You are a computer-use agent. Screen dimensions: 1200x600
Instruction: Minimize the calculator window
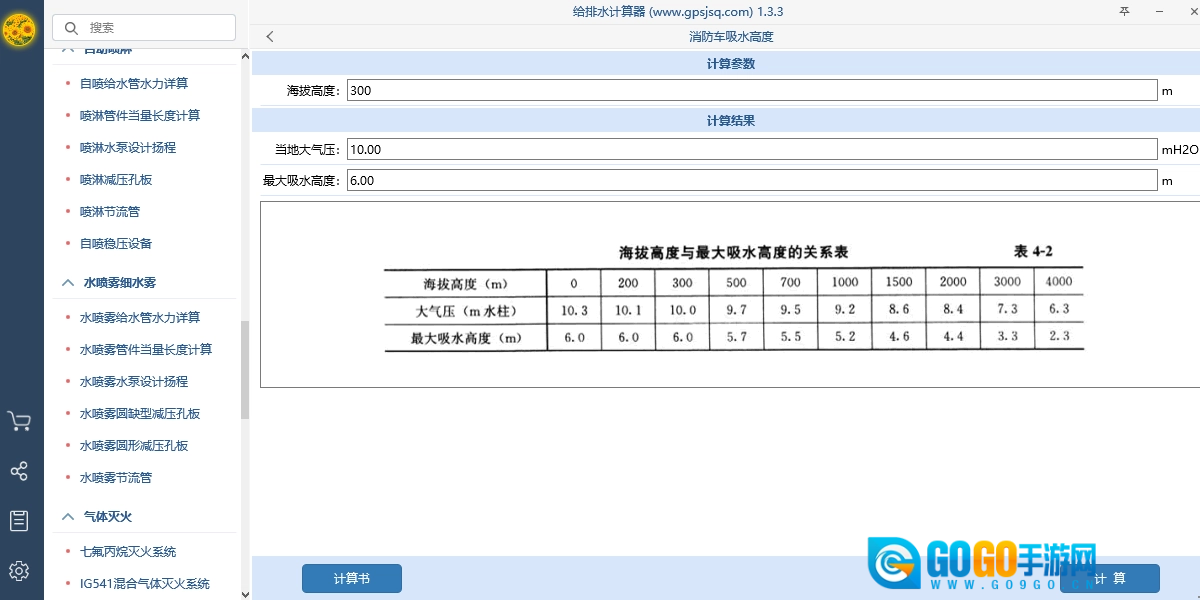pos(1160,11)
